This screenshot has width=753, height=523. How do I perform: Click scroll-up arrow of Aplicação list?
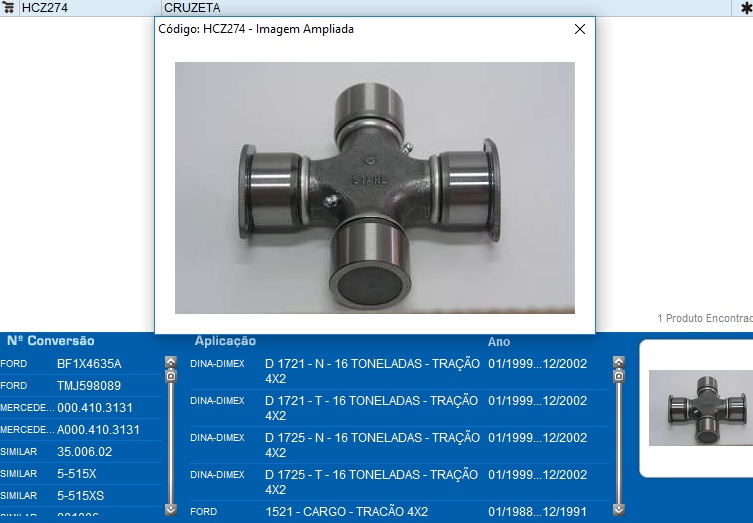point(618,362)
